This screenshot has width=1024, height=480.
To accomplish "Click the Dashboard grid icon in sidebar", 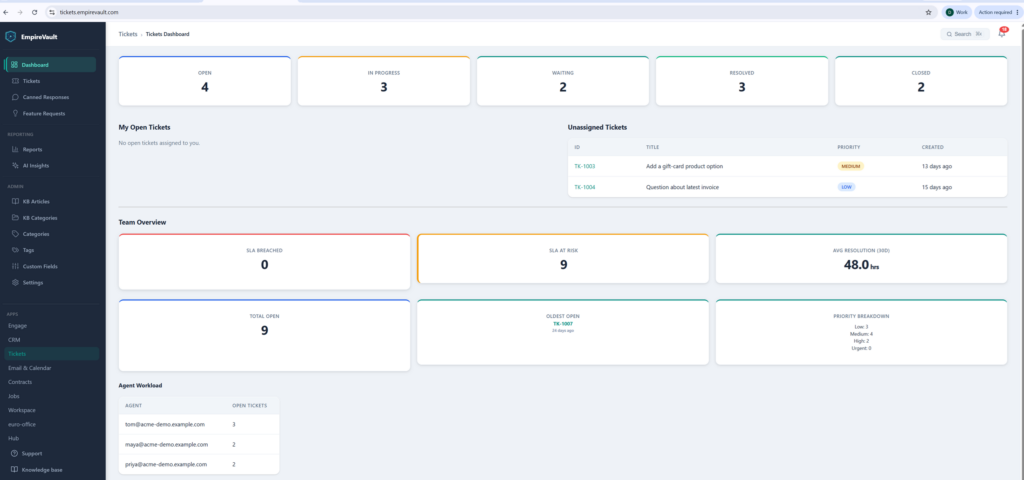I will click(x=14, y=65).
